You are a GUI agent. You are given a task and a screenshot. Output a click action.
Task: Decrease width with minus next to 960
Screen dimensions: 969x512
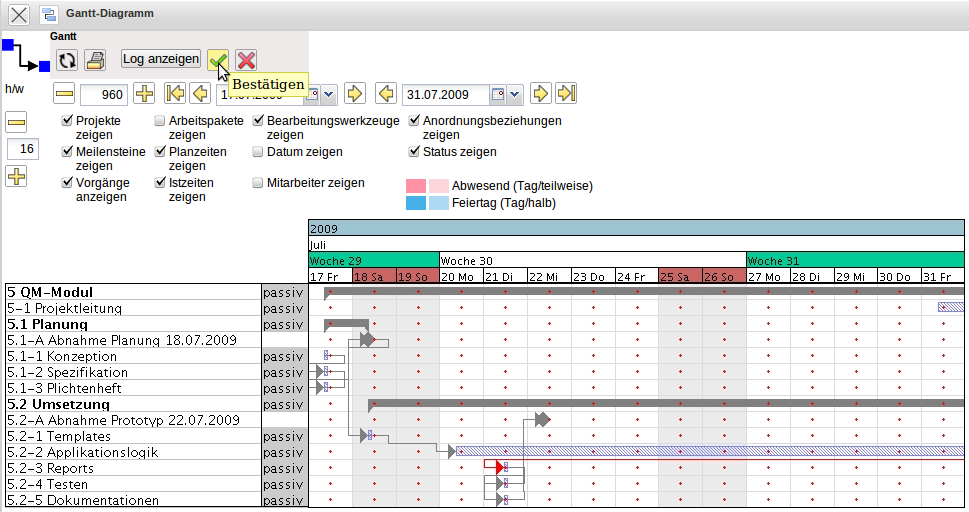pos(65,94)
